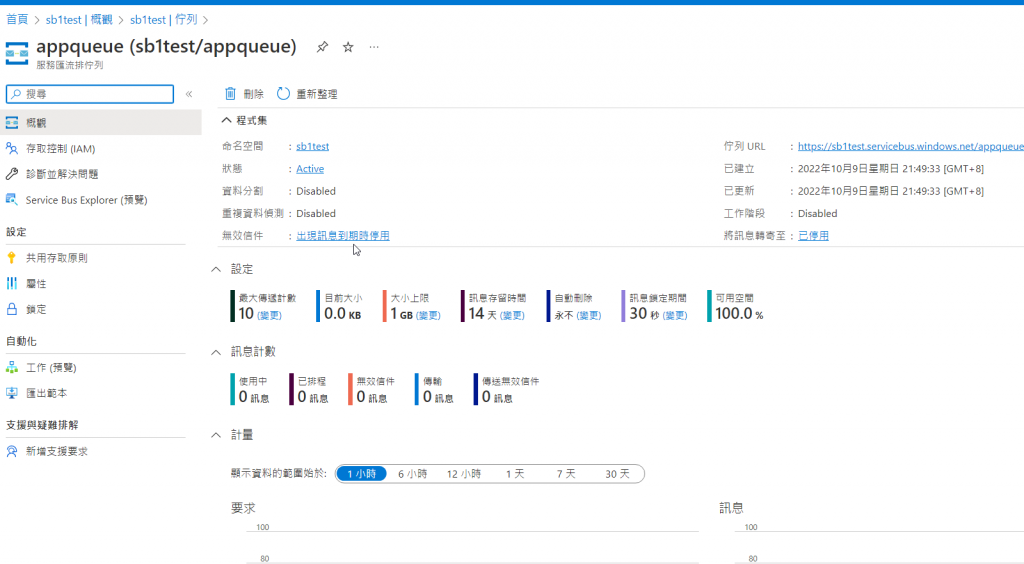Click the 使用中 0 訊息 count
Screen dimensions: 1024x564
coord(253,397)
